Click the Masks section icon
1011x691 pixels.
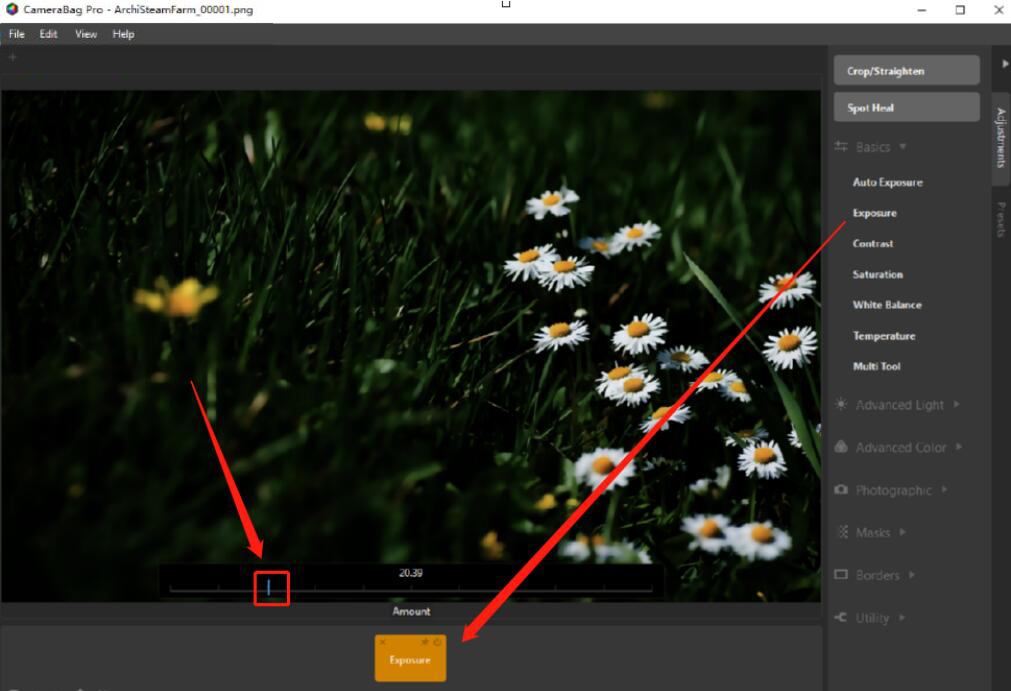coord(841,532)
